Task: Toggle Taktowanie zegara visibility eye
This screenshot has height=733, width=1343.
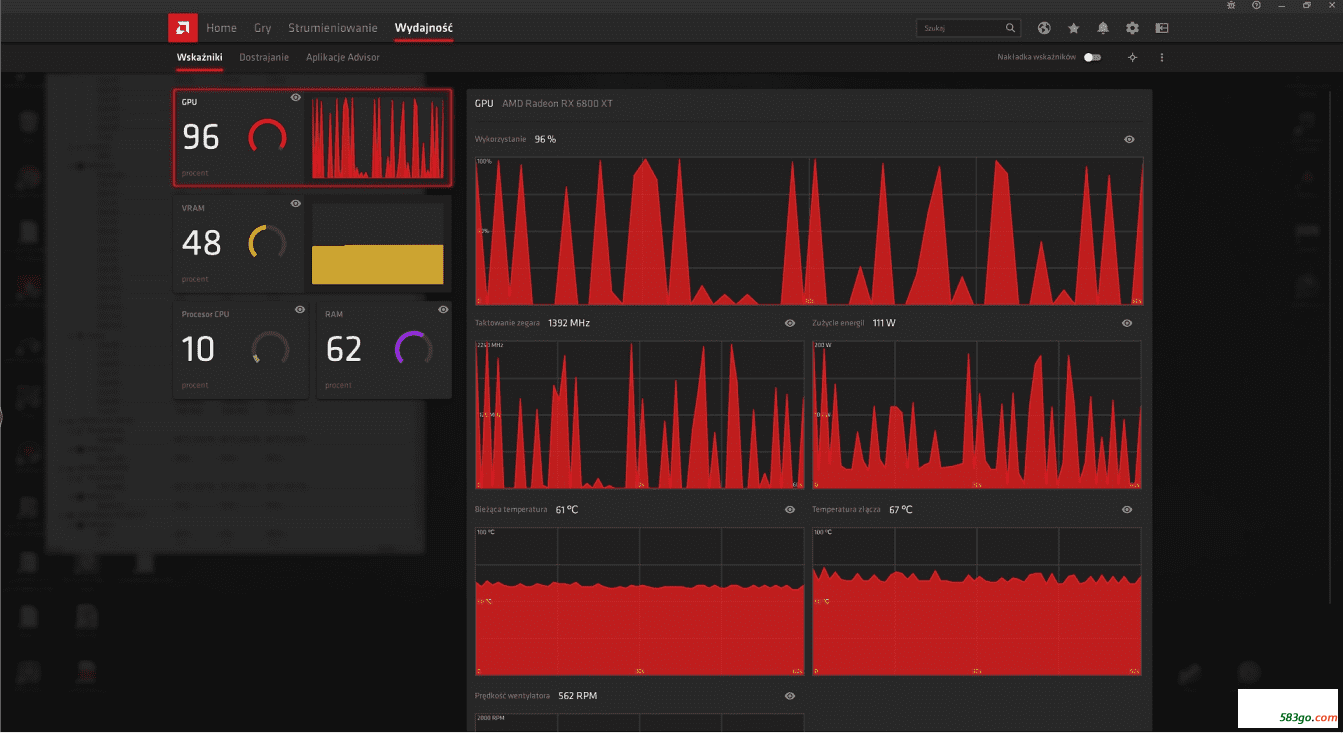Action: [x=790, y=323]
